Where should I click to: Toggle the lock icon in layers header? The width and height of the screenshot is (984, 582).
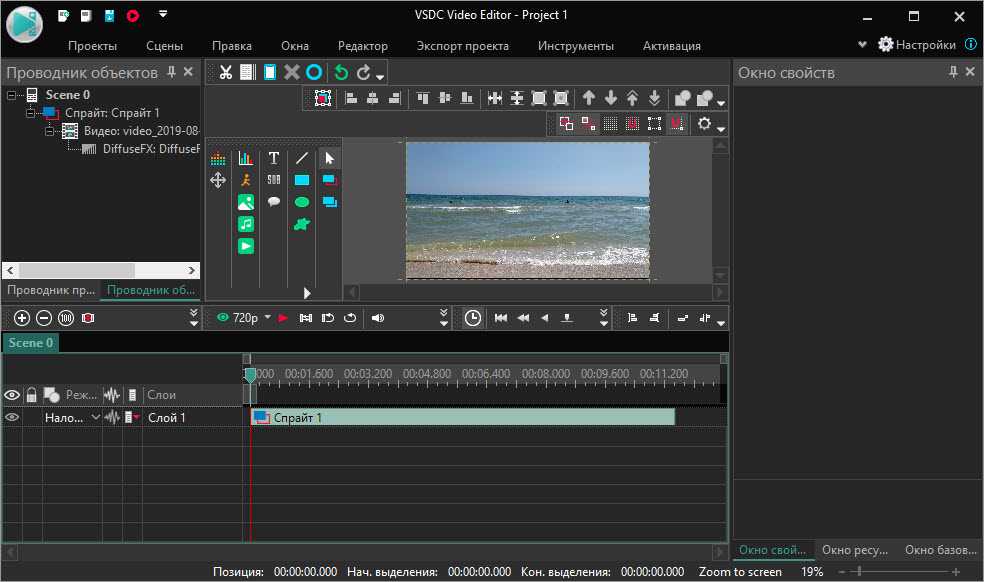pyautogui.click(x=32, y=395)
